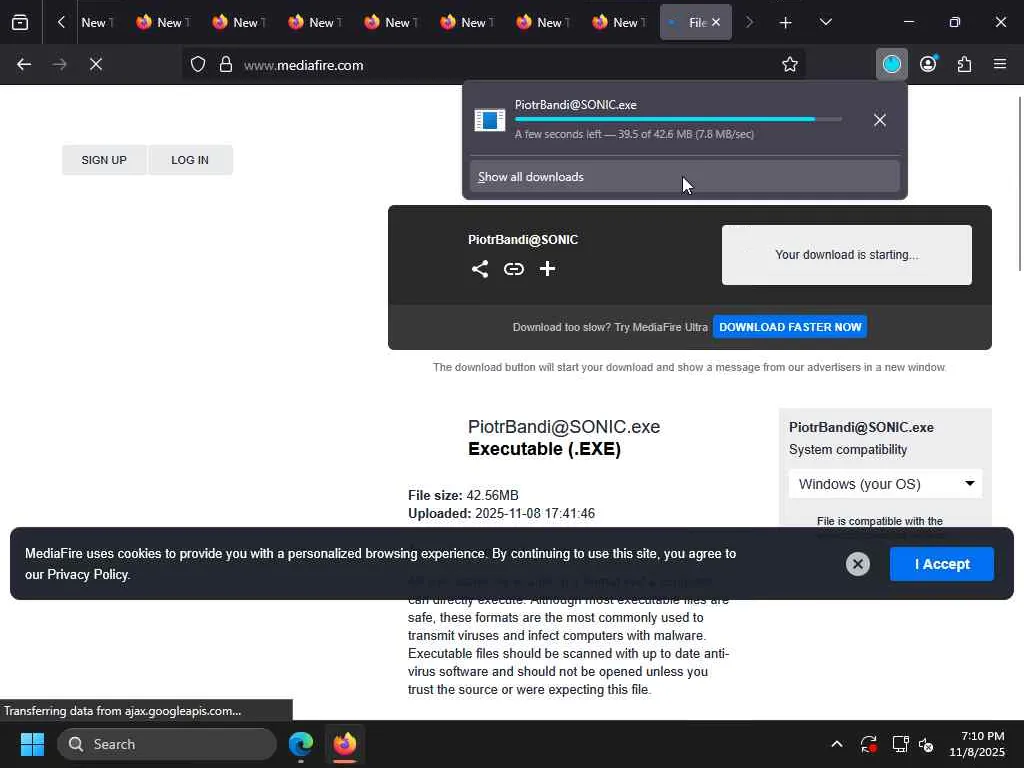Open Firefox View tab list icon
The height and width of the screenshot is (768, 1024).
pos(20,22)
